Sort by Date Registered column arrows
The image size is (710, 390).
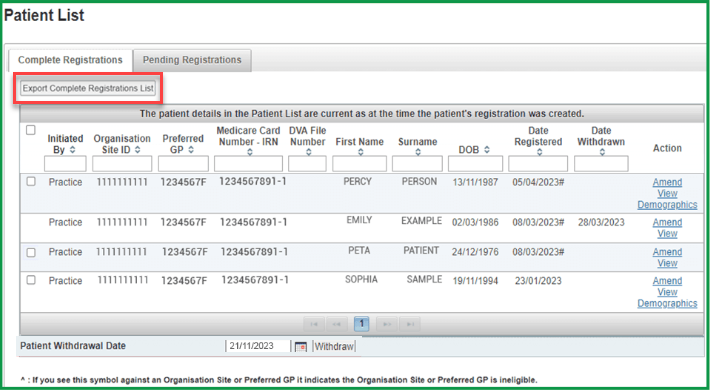539,153
